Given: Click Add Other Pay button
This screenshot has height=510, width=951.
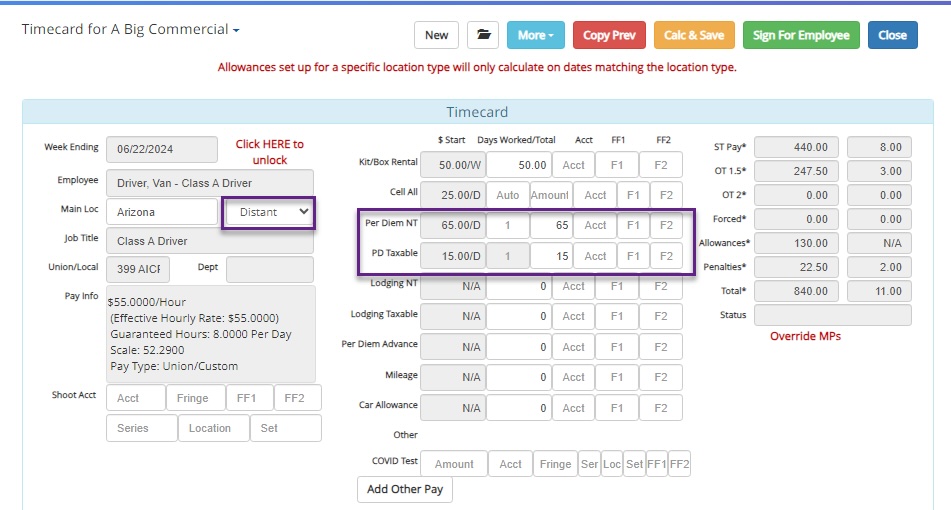Looking at the screenshot, I should pyautogui.click(x=405, y=489).
